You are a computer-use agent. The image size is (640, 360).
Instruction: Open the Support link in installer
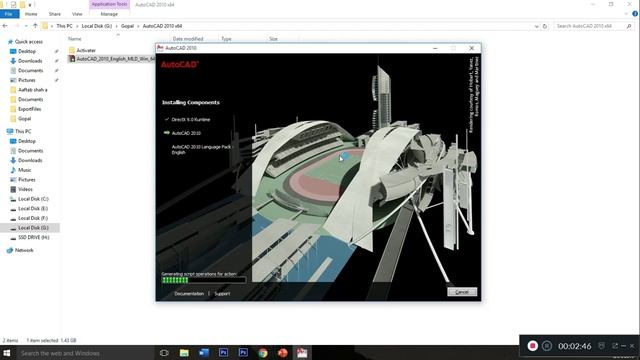pyautogui.click(x=222, y=293)
